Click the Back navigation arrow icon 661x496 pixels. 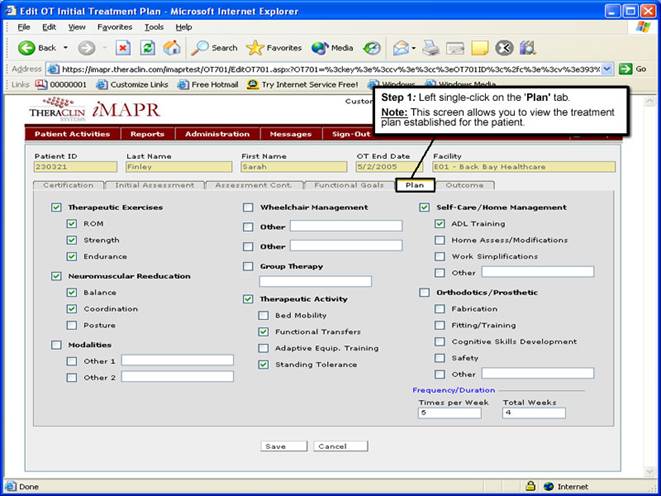26,47
